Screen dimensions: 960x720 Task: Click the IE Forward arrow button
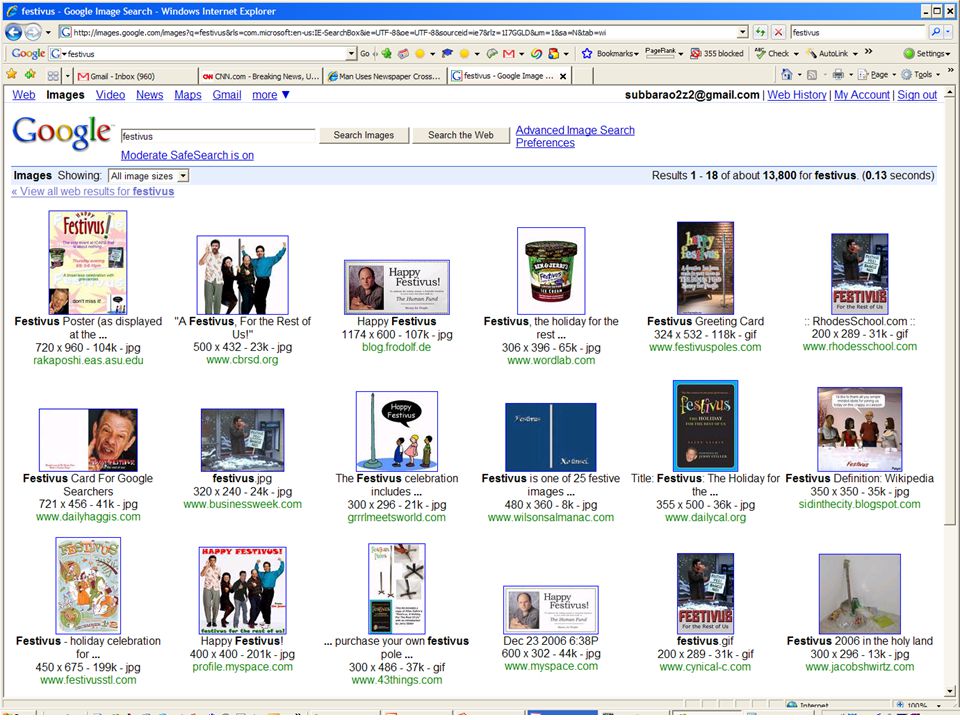[x=33, y=32]
